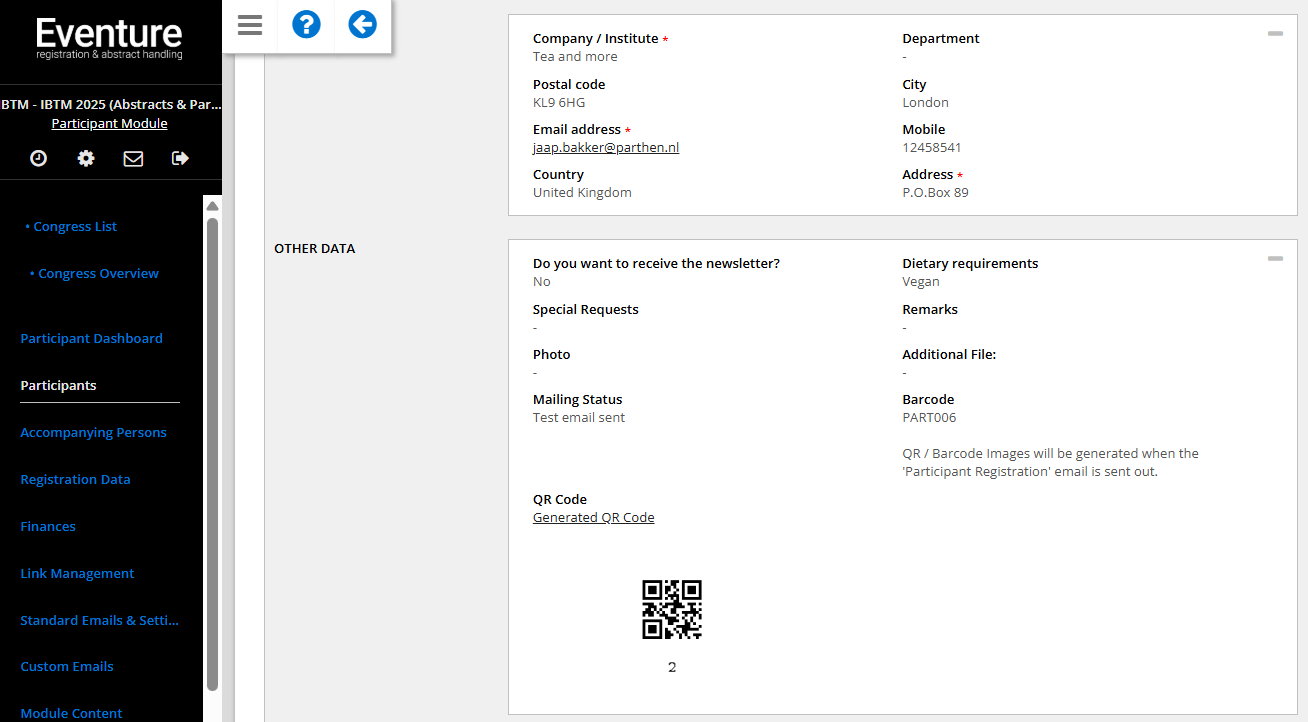This screenshot has width=1308, height=722.
Task: Click the Participant Module link
Action: (109, 124)
